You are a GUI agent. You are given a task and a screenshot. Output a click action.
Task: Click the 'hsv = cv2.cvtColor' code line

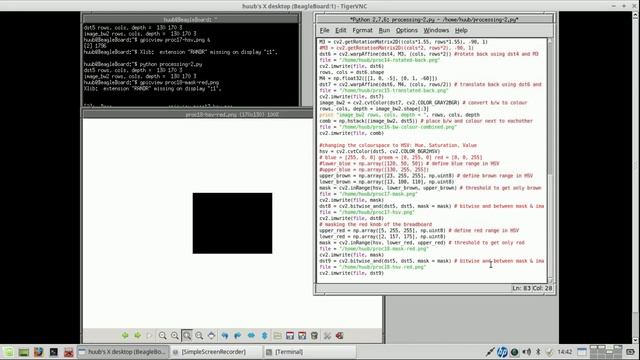coord(380,151)
